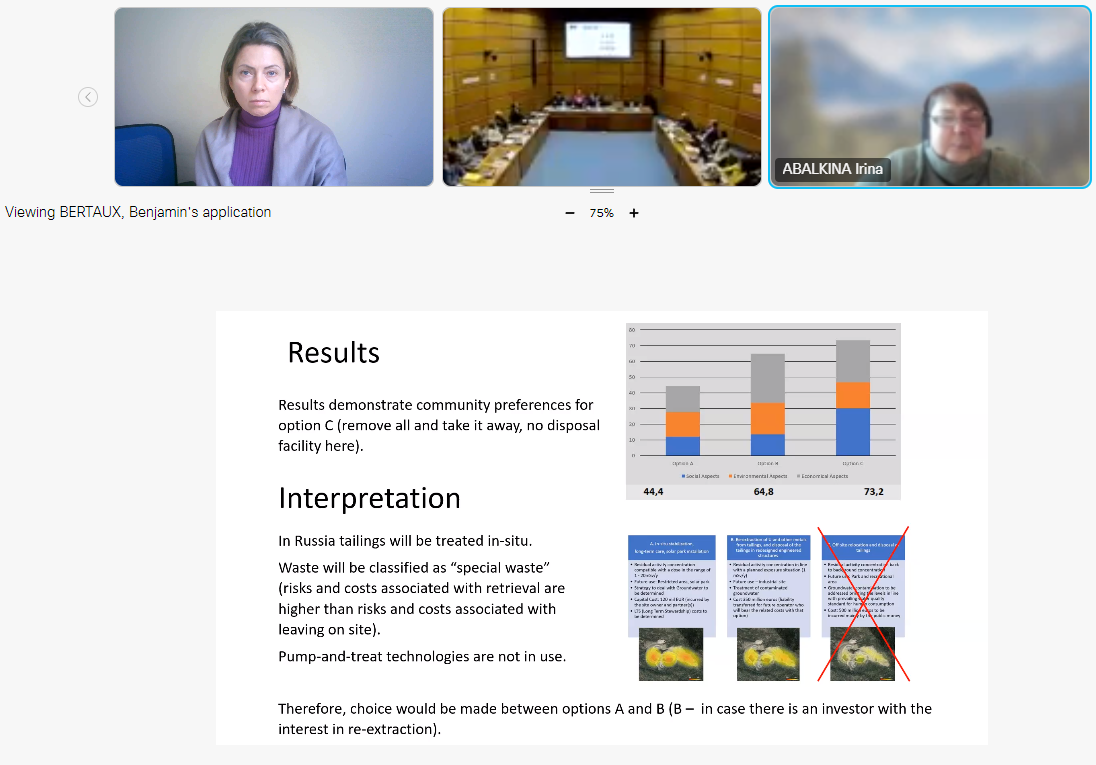Click the Economical Aspects legend marker
The image size is (1096, 765).
(x=801, y=477)
